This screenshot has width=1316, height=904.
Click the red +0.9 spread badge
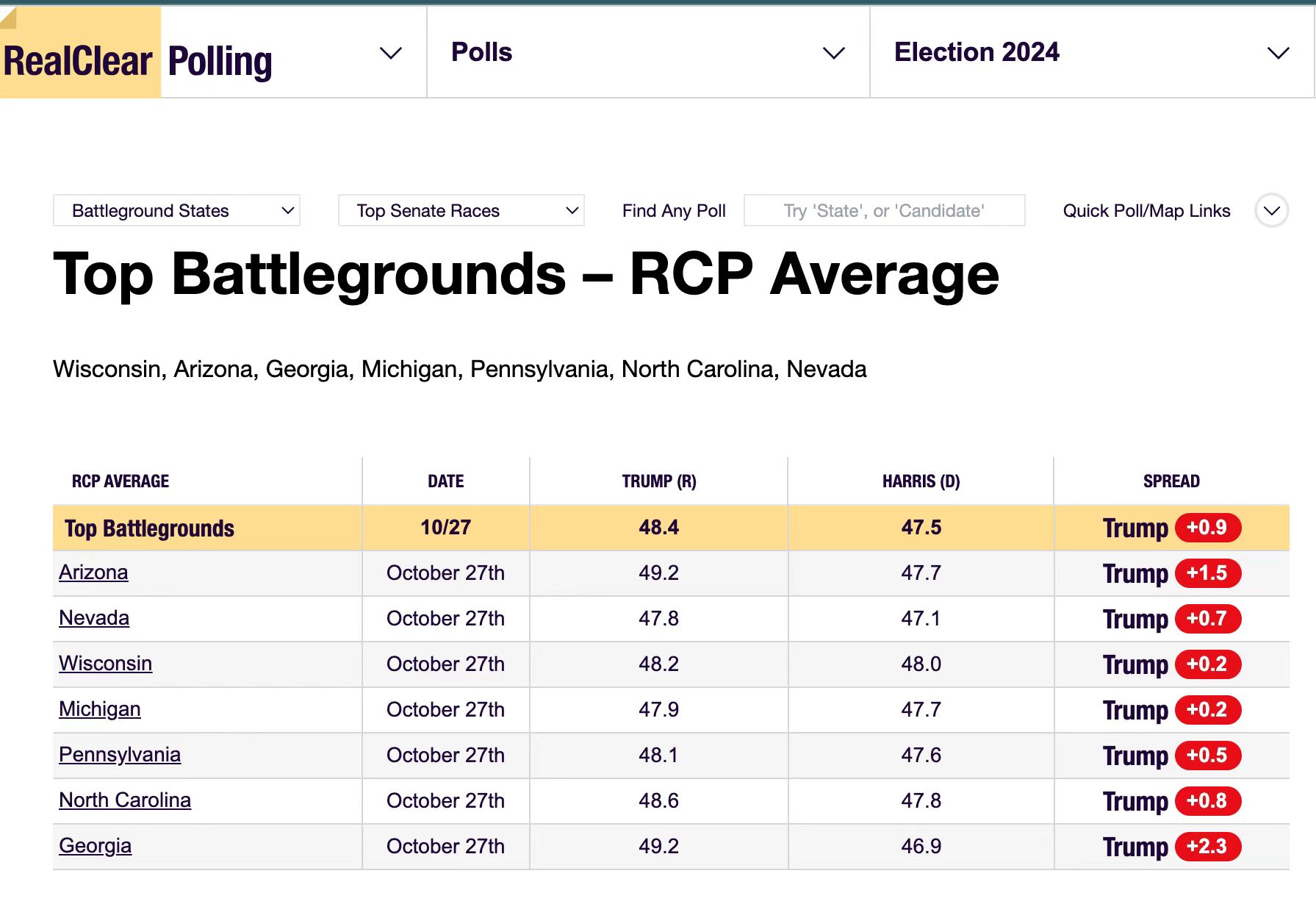pyautogui.click(x=1207, y=528)
